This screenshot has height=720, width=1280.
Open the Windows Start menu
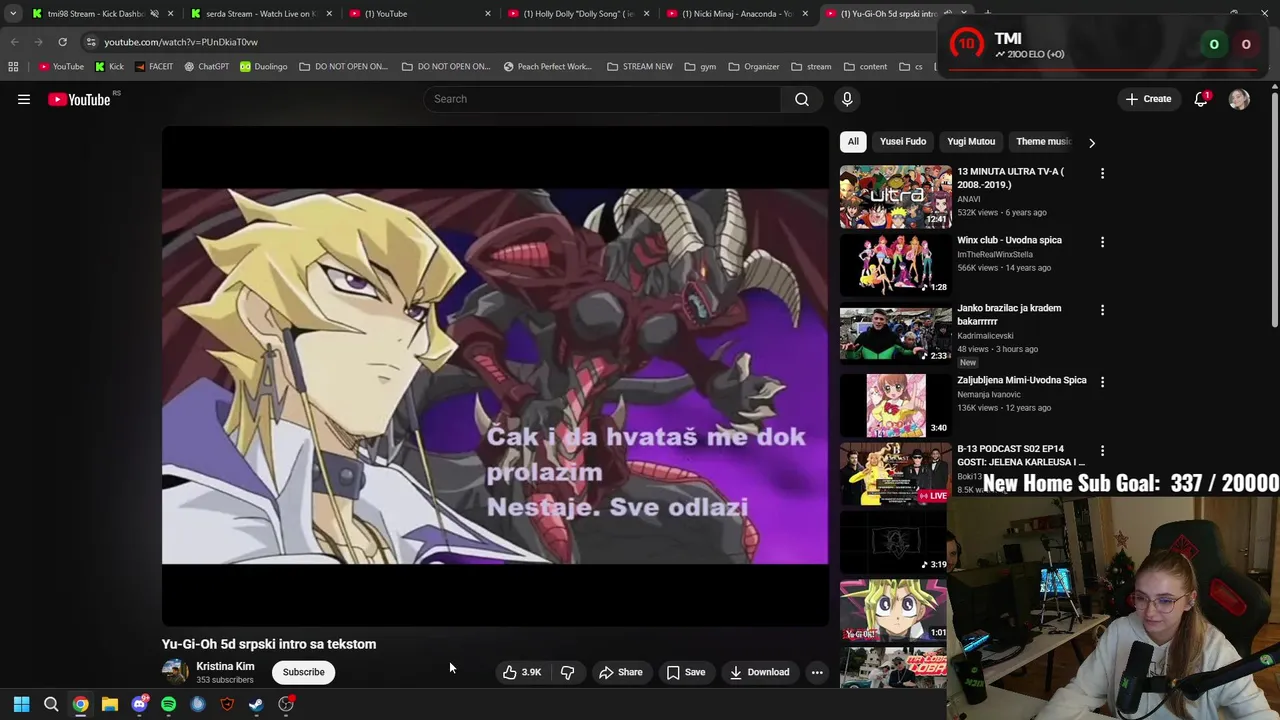[21, 704]
